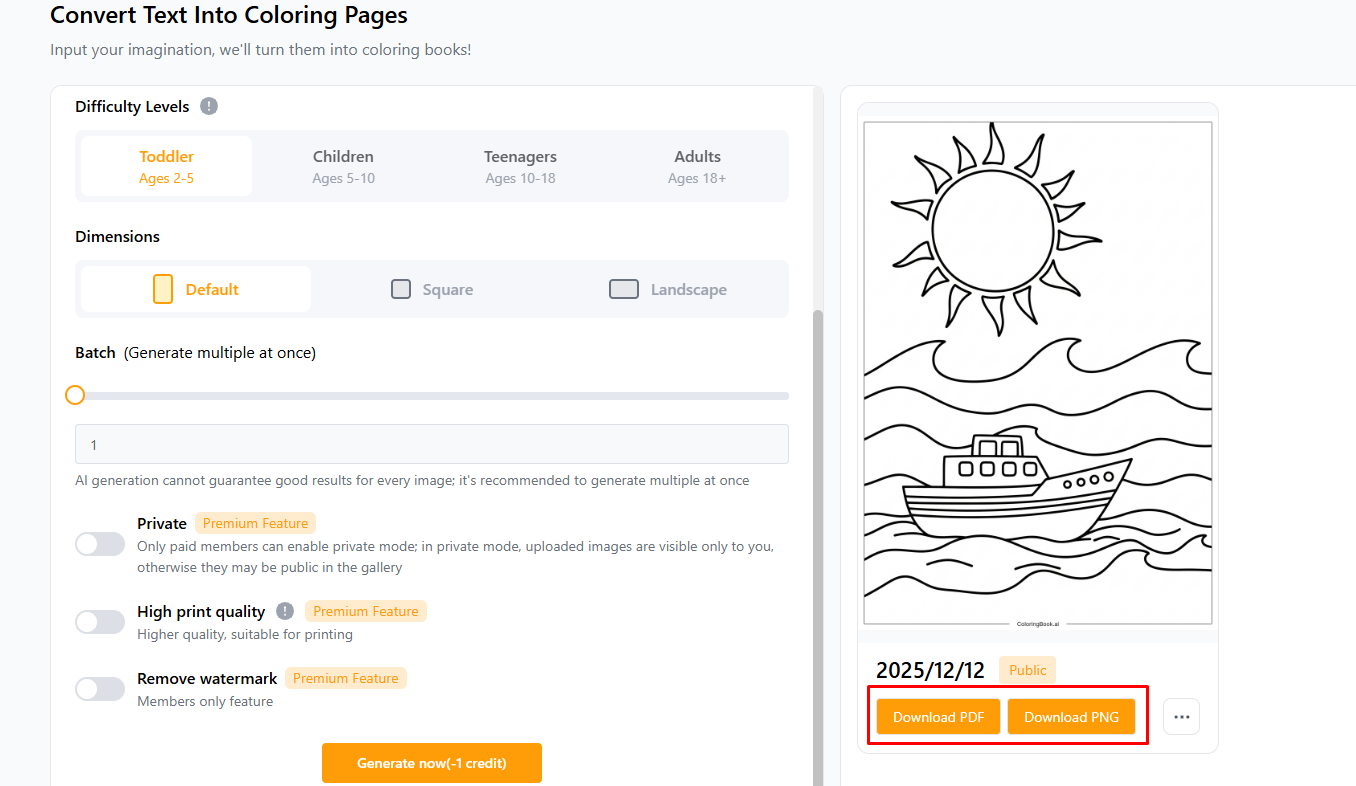The image size is (1356, 786).
Task: Open the three-dot more options menu
Action: tap(1181, 717)
